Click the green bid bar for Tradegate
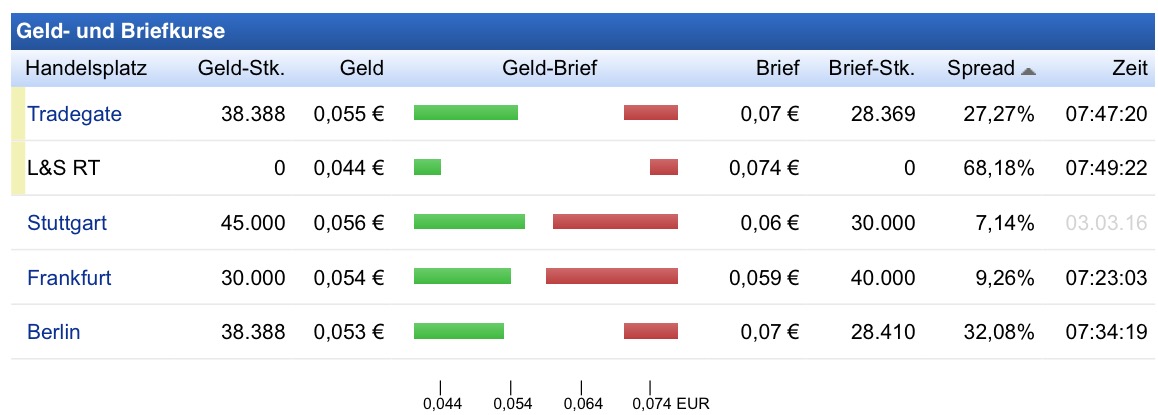The image size is (1158, 415). (x=466, y=113)
